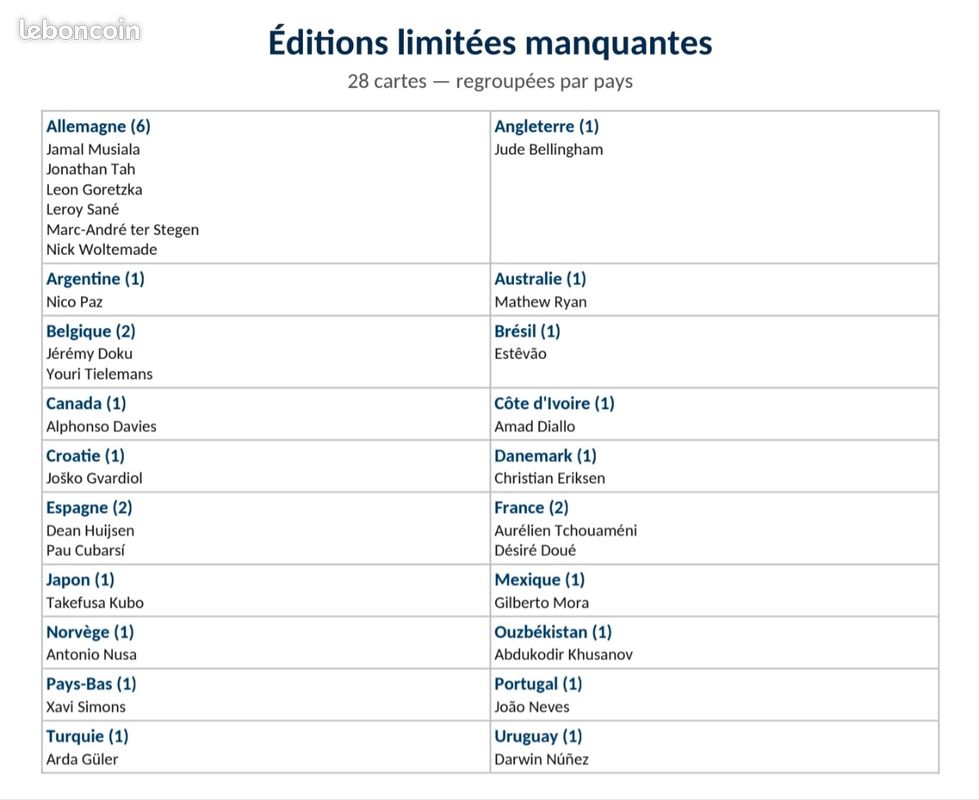Select the "Allemagne (6)" country heading
Screen dimensions: 979x800
coord(98,127)
